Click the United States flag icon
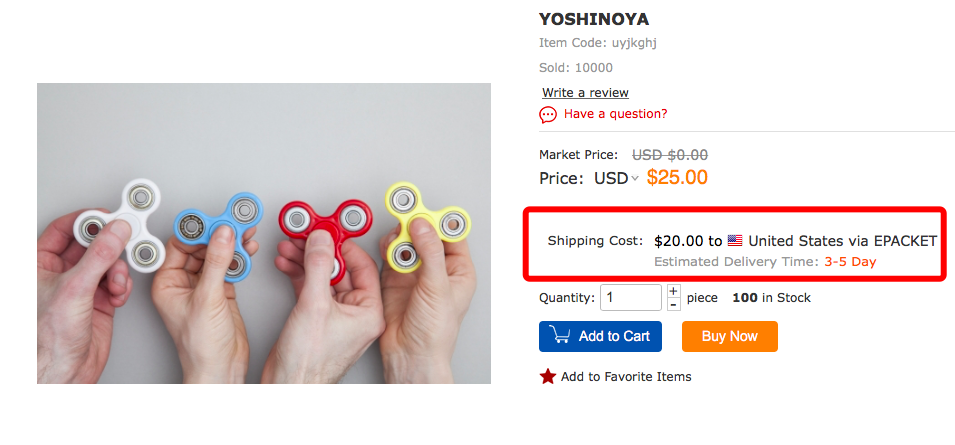The height and width of the screenshot is (445, 955). [x=735, y=241]
